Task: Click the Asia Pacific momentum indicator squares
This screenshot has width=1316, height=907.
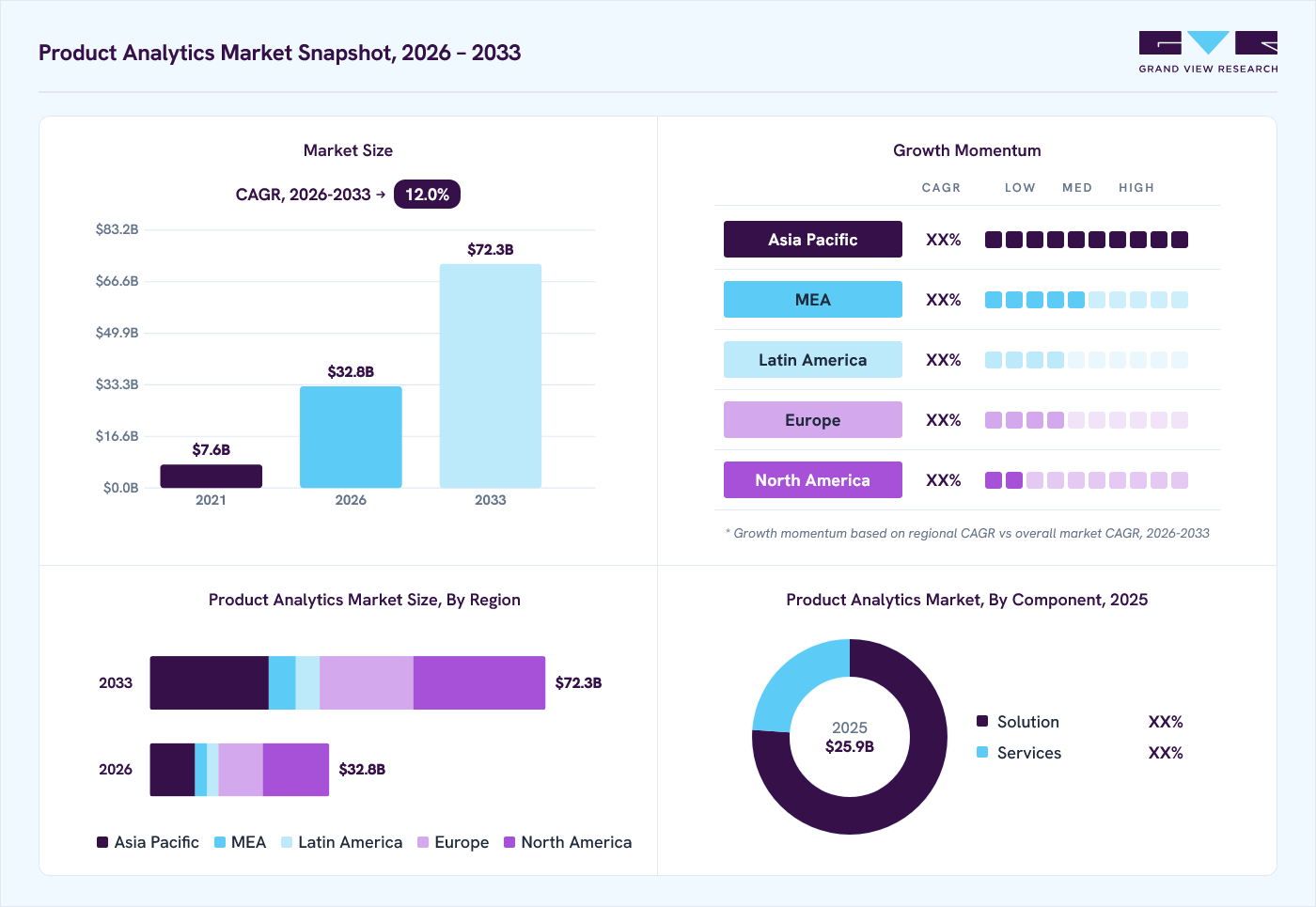Action: (1087, 240)
